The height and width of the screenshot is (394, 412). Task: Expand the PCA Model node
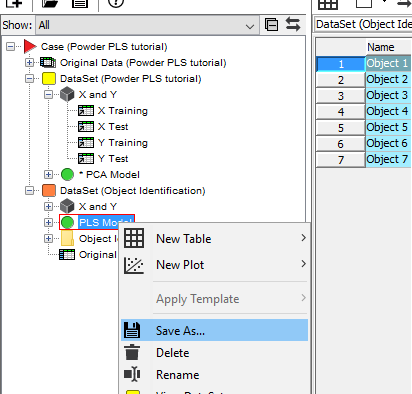coord(48,174)
